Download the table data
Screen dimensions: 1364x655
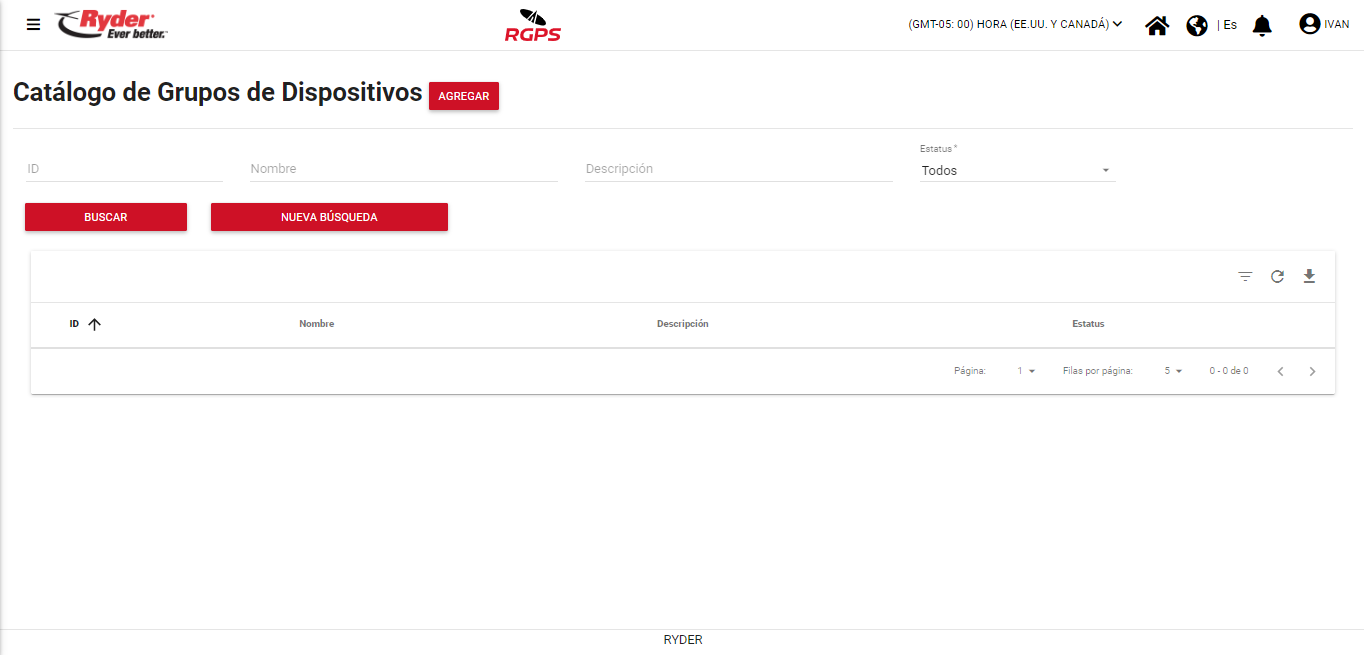point(1309,277)
